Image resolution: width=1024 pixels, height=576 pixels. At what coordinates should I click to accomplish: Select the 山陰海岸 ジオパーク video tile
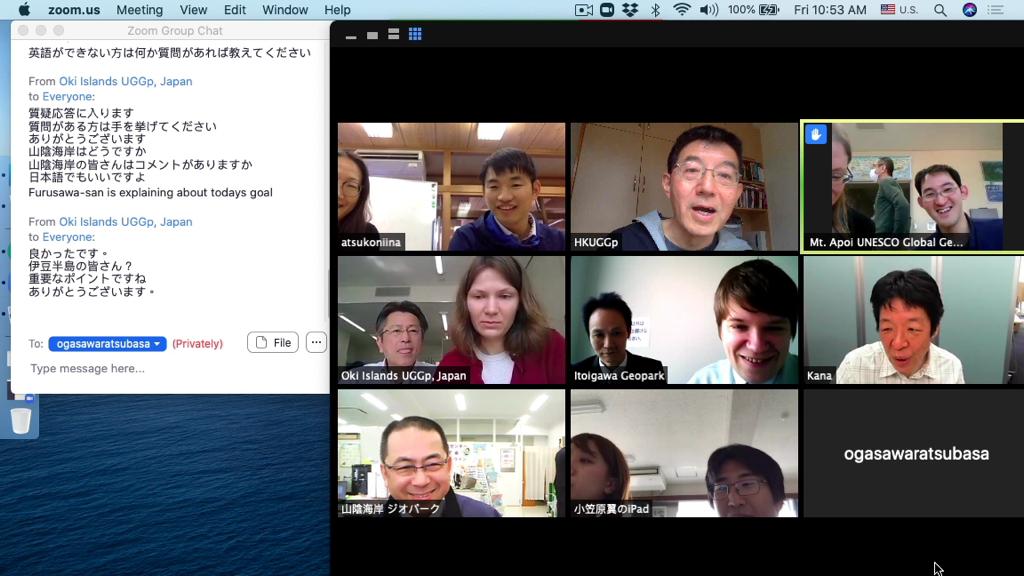tap(451, 453)
